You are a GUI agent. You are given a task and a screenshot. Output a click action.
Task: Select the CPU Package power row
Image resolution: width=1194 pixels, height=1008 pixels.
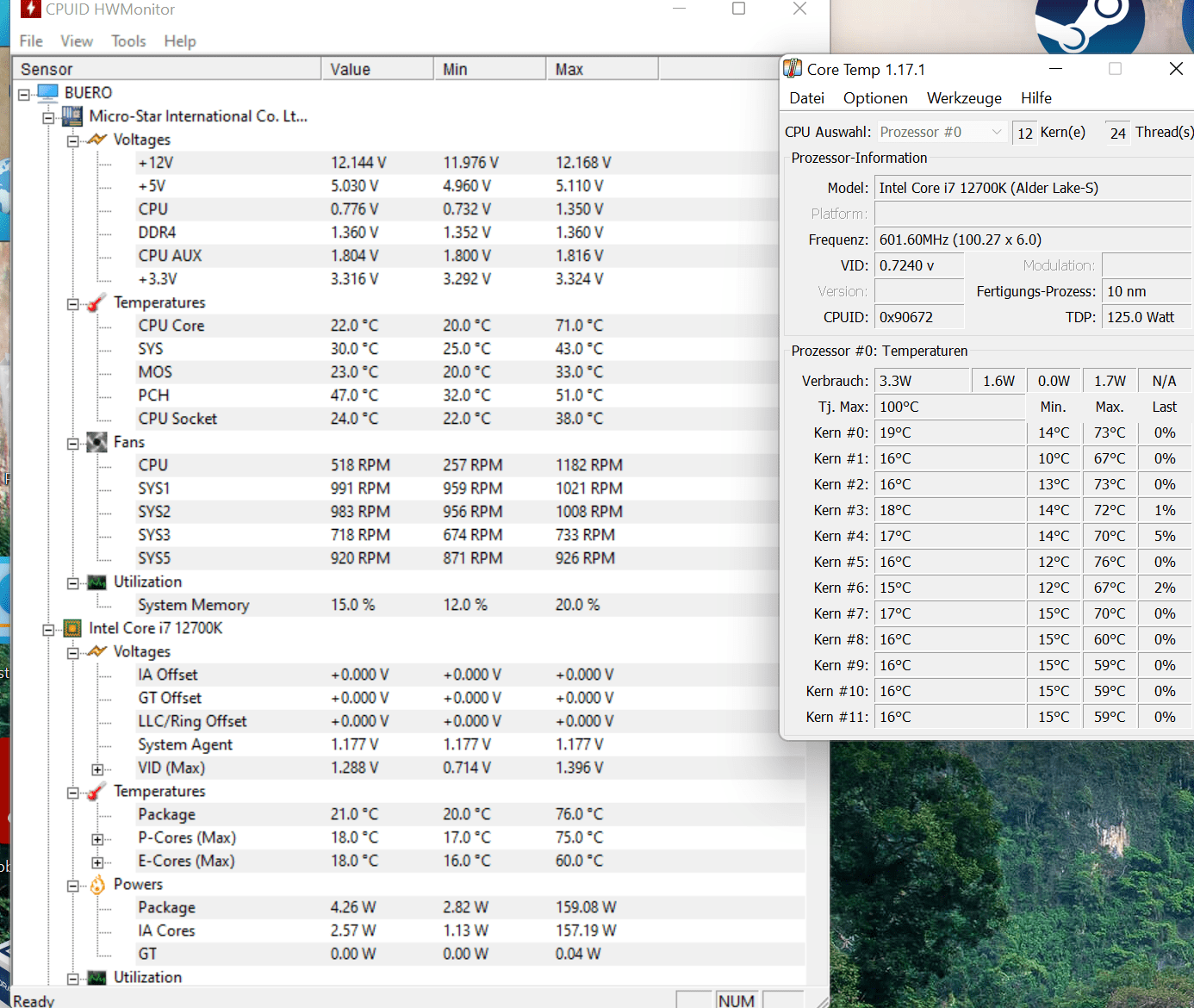(x=470, y=907)
